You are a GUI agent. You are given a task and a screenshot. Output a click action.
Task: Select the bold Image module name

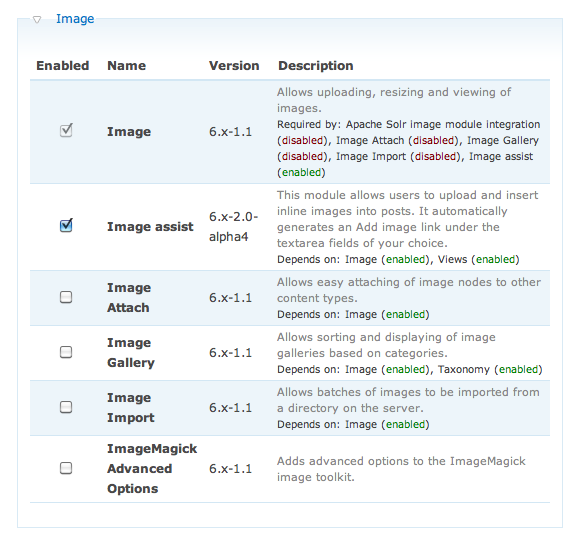[x=129, y=132]
